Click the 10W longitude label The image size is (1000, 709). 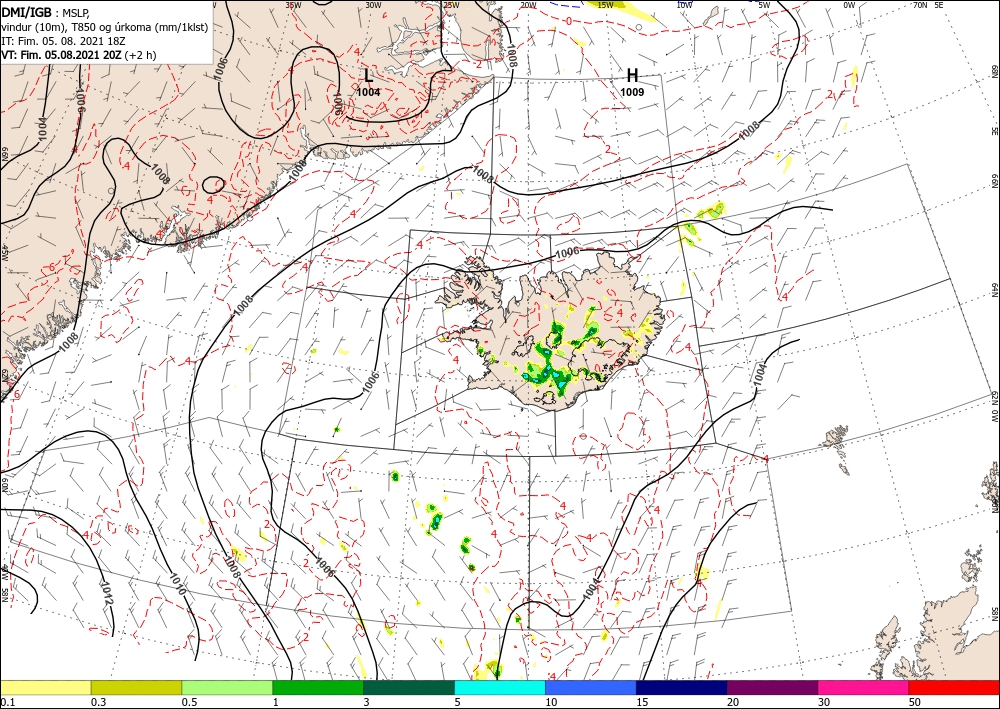684,5
